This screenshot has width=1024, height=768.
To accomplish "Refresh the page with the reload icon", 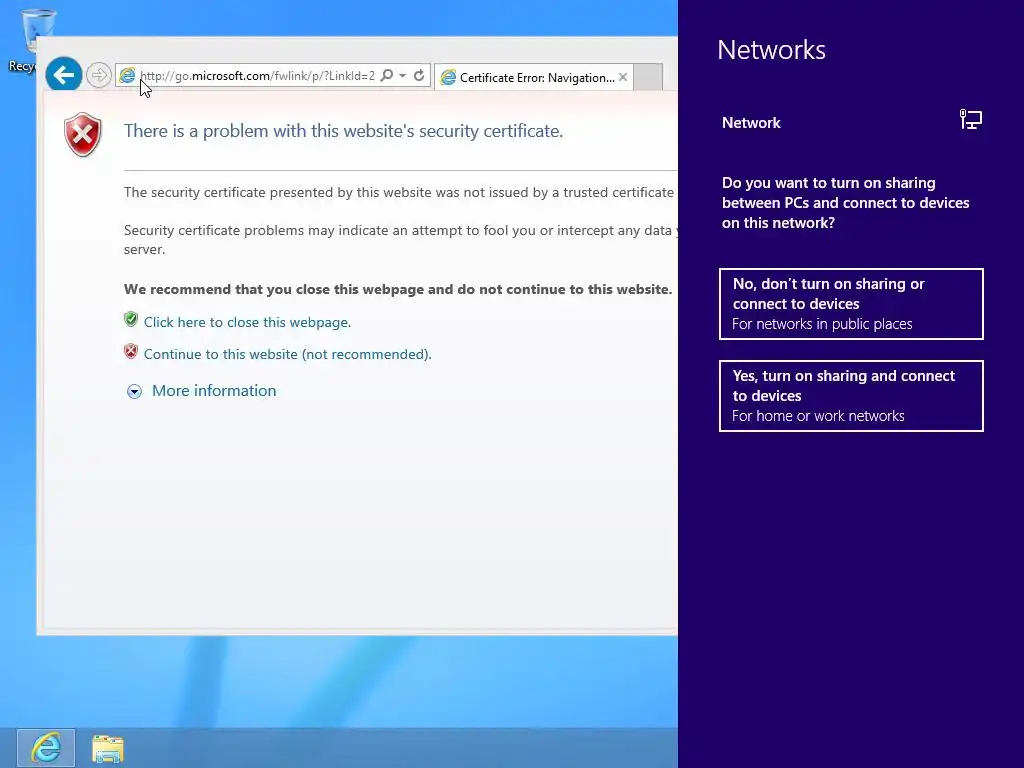I will click(x=419, y=76).
